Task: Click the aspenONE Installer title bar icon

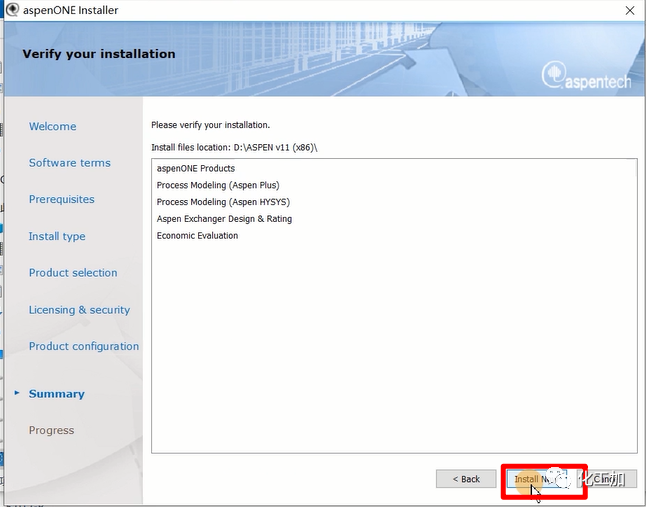Action: 10,10
